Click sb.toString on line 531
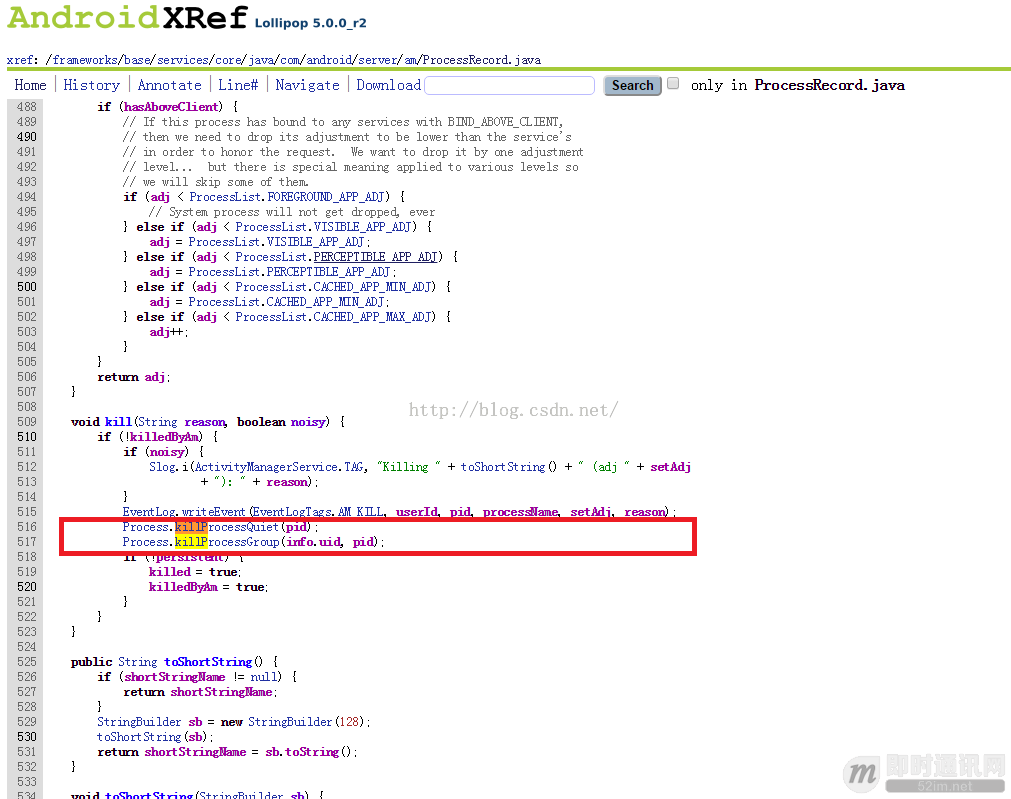Viewport: 1011px width, 799px height. (x=302, y=752)
